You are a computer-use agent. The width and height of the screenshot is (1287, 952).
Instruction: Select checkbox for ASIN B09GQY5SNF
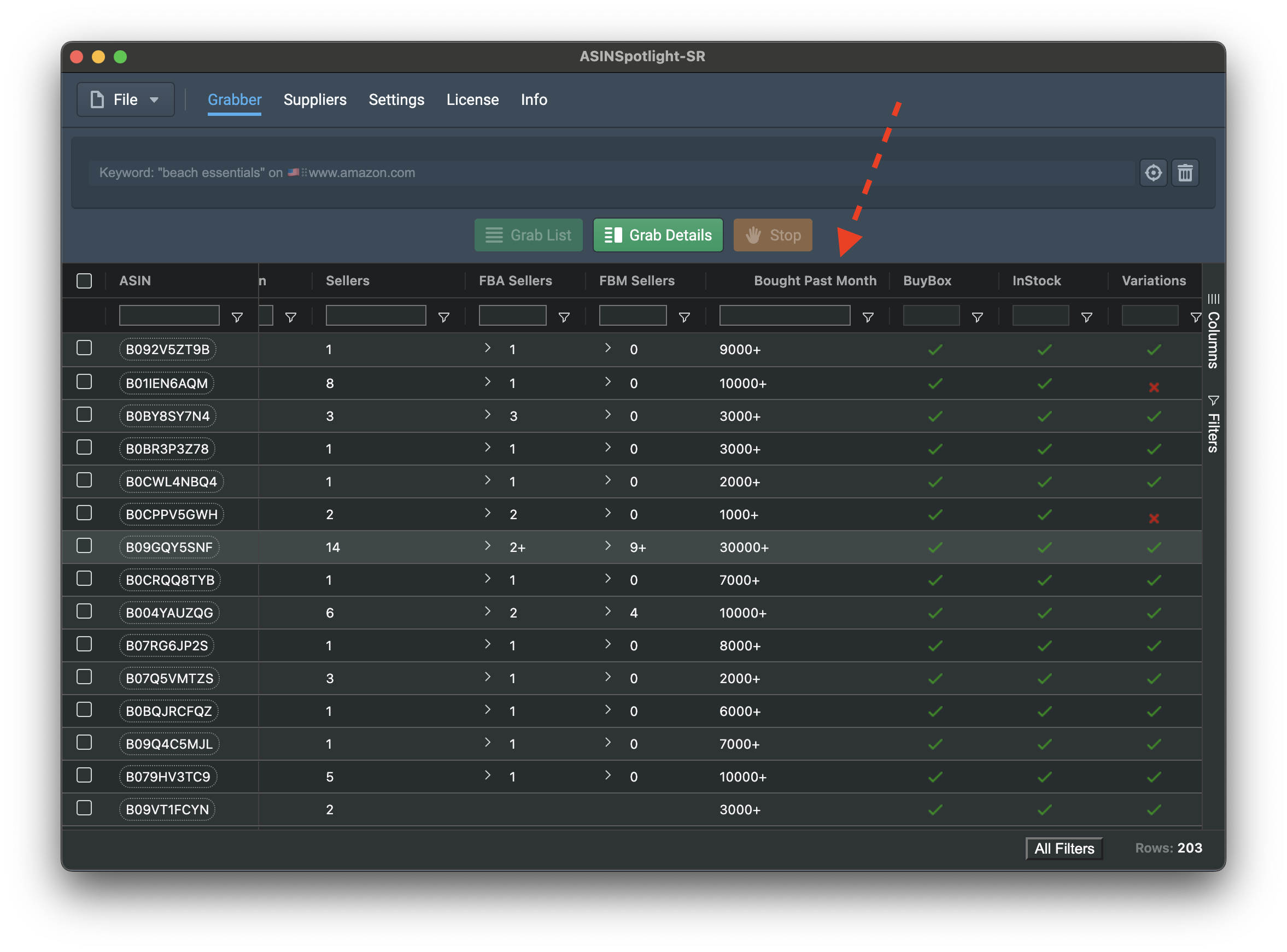click(x=84, y=546)
